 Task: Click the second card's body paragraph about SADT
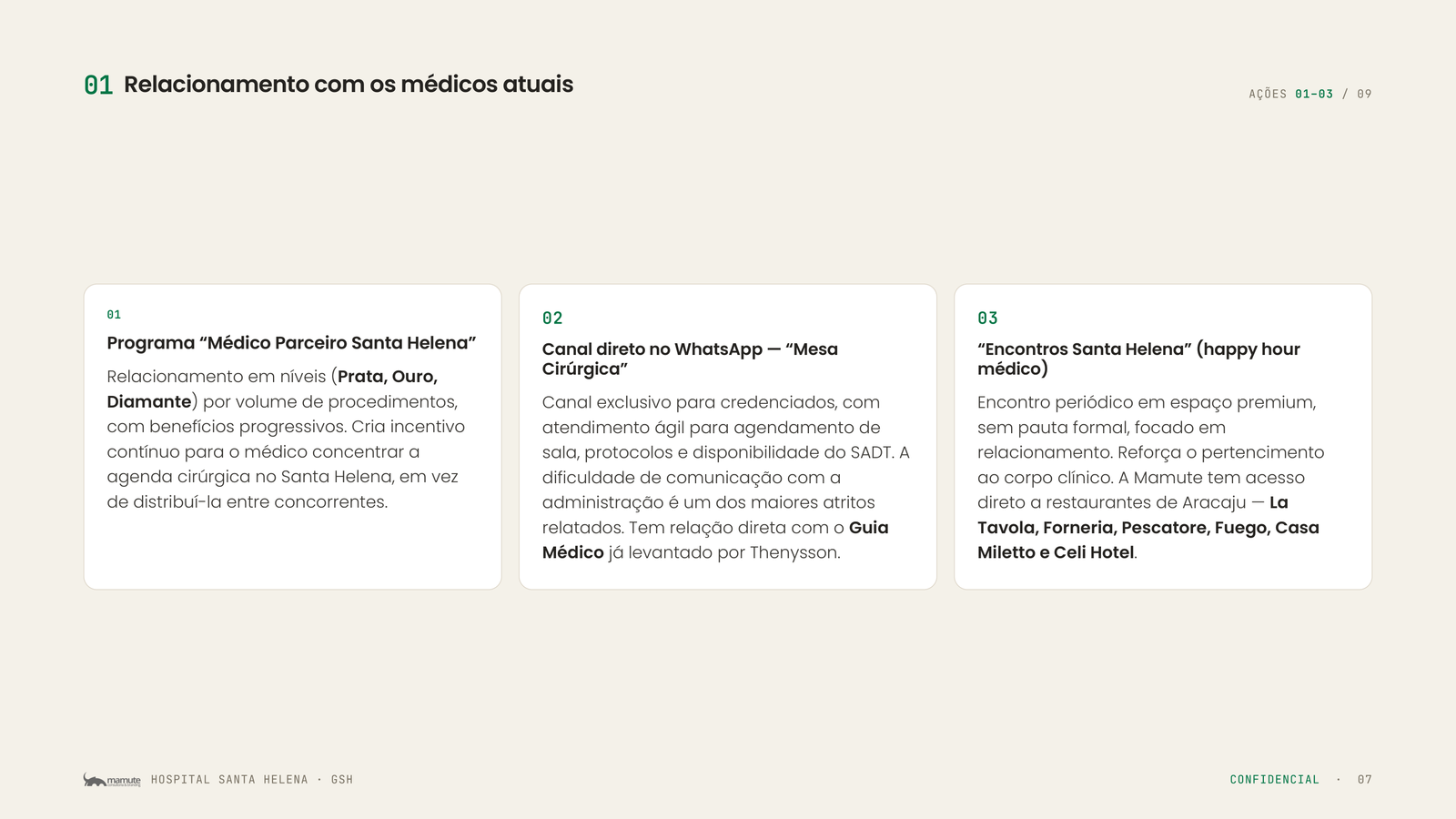725,477
